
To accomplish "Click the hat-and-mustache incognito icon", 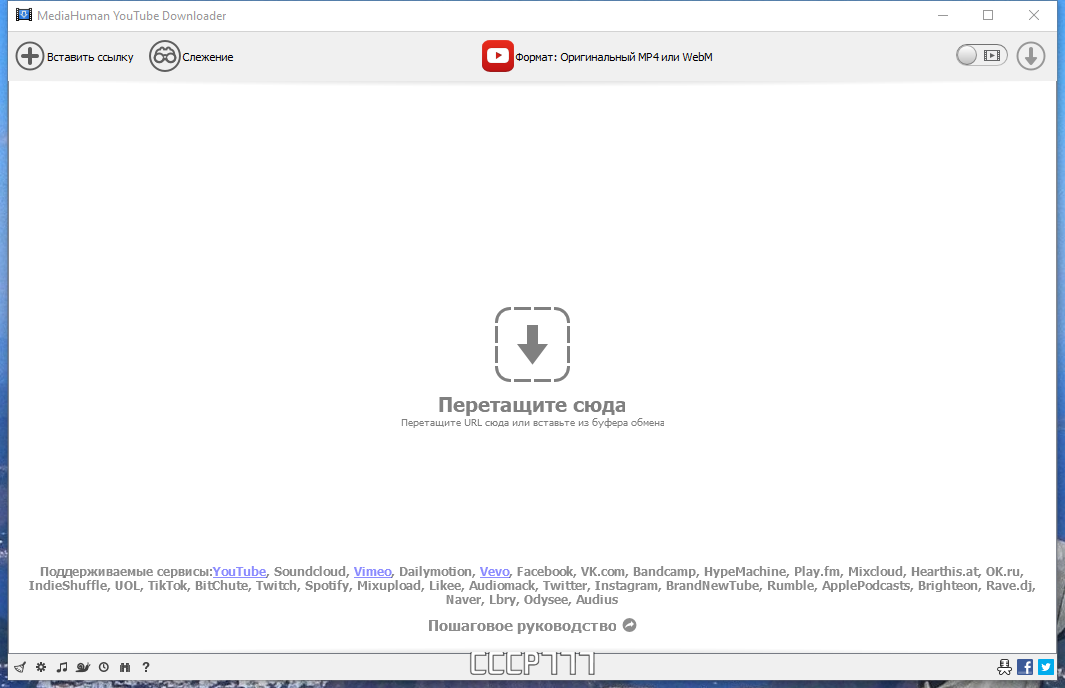I will coord(1004,667).
